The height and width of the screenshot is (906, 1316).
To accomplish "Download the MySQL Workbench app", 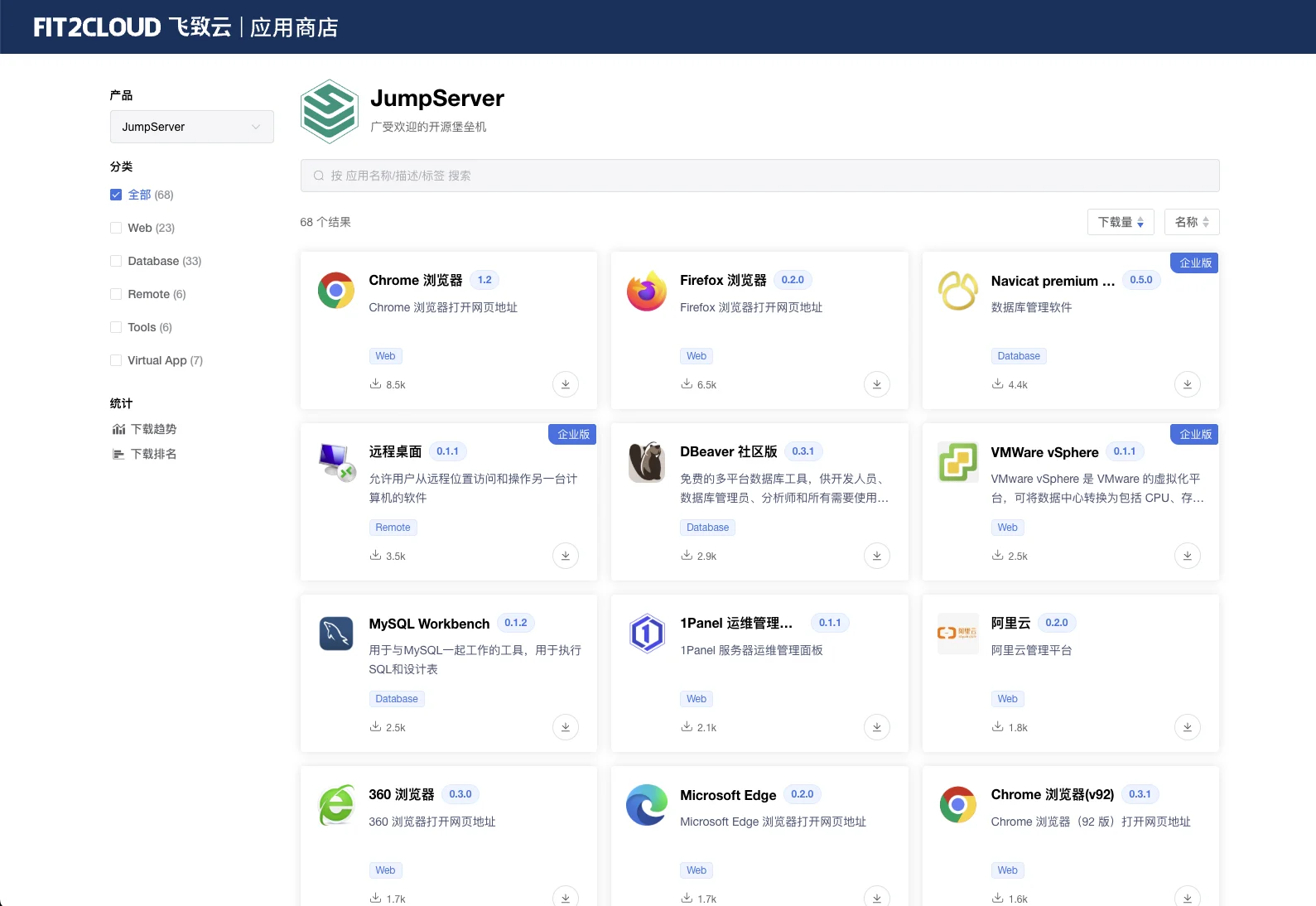I will coord(566,727).
